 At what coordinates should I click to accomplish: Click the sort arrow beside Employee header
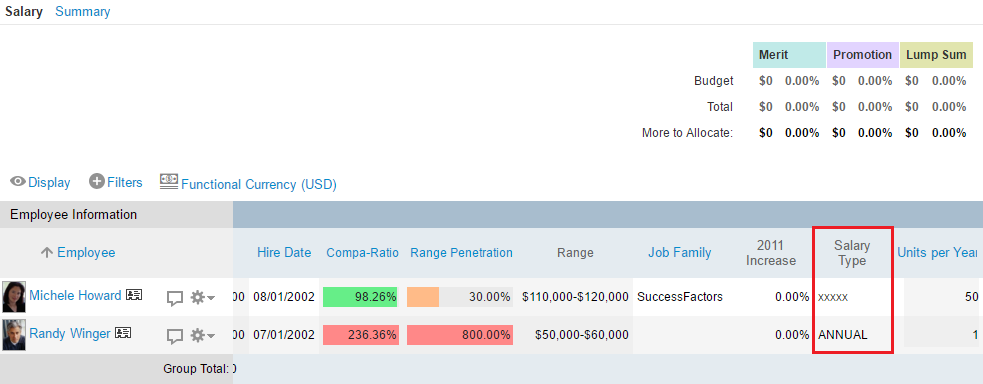click(x=46, y=252)
